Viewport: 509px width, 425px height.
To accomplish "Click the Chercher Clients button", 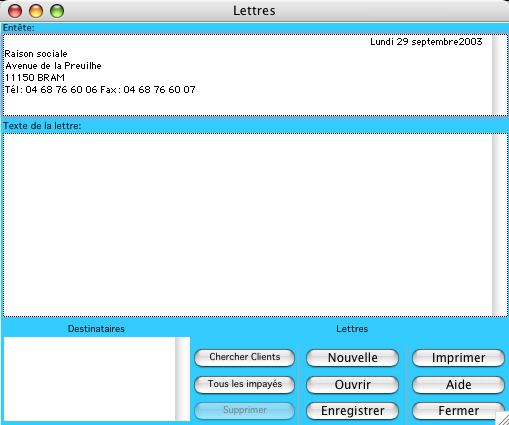I will click(244, 358).
